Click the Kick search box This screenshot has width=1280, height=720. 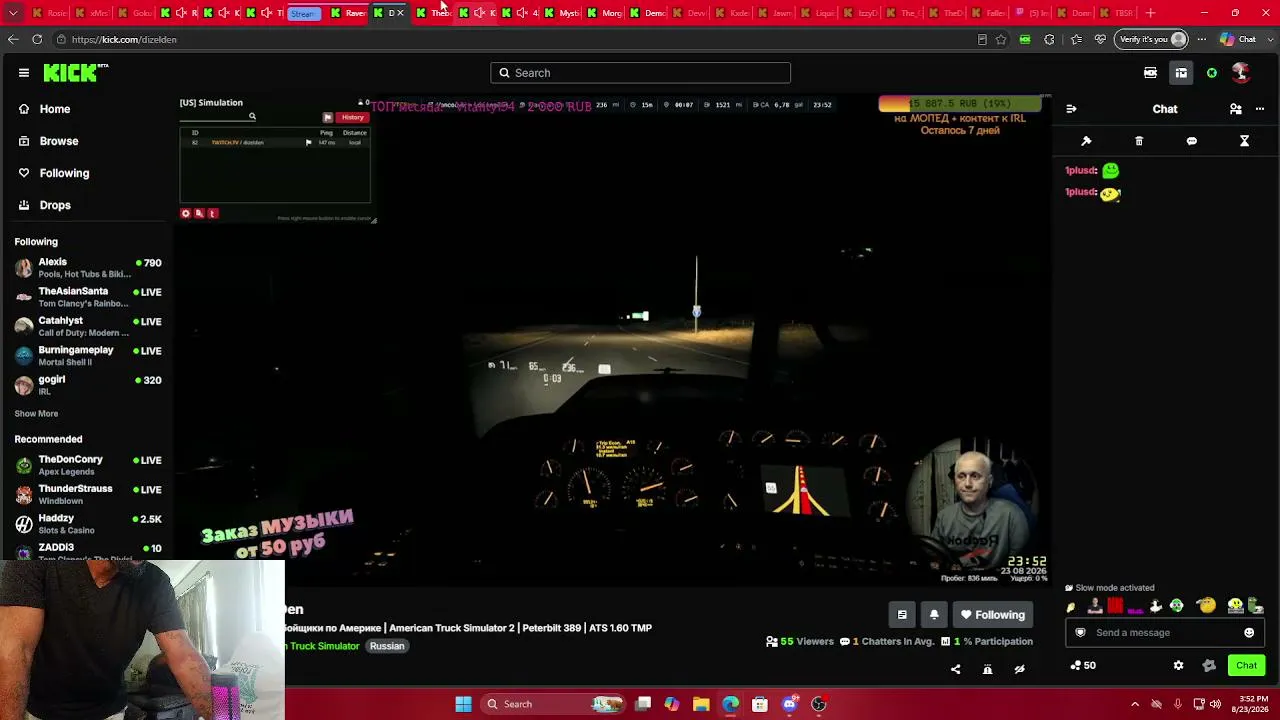point(640,73)
